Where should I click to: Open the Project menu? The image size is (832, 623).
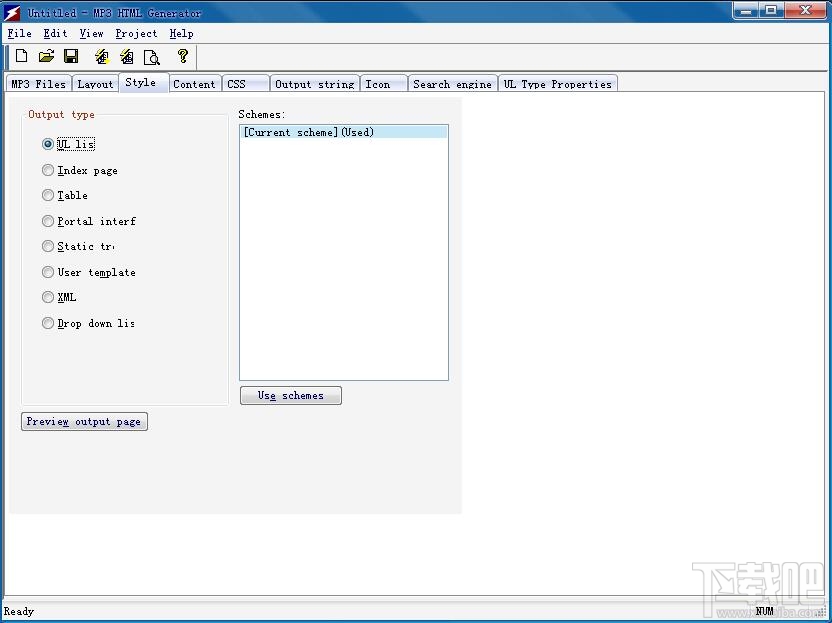(136, 33)
